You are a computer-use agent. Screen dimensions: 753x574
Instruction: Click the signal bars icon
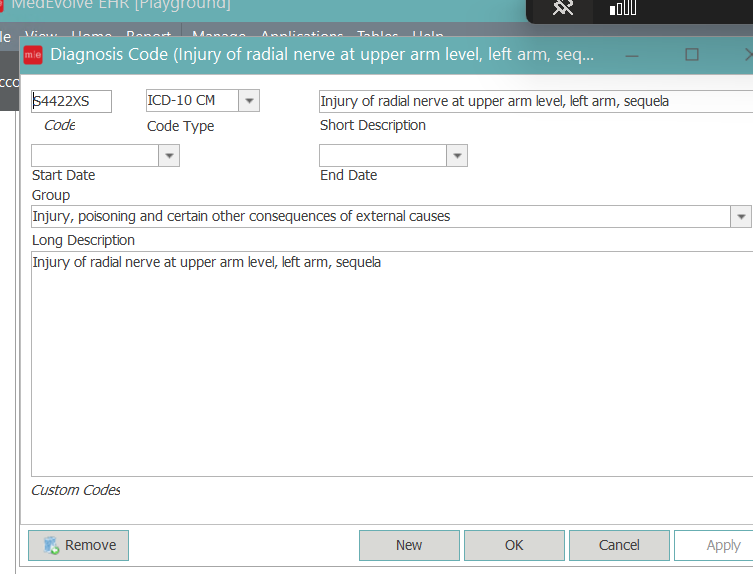pyautogui.click(x=622, y=9)
